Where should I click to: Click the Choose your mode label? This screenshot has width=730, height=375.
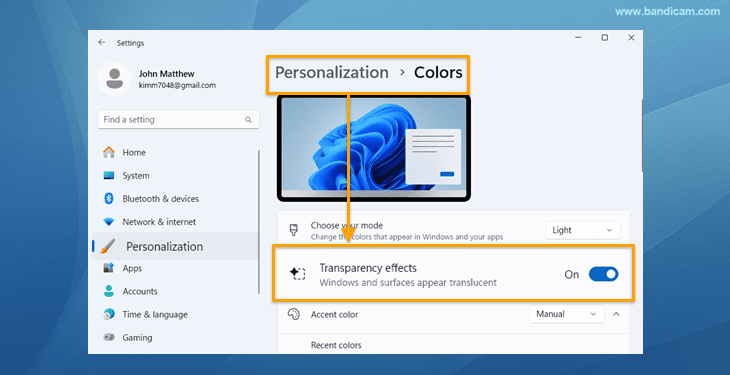(347, 225)
